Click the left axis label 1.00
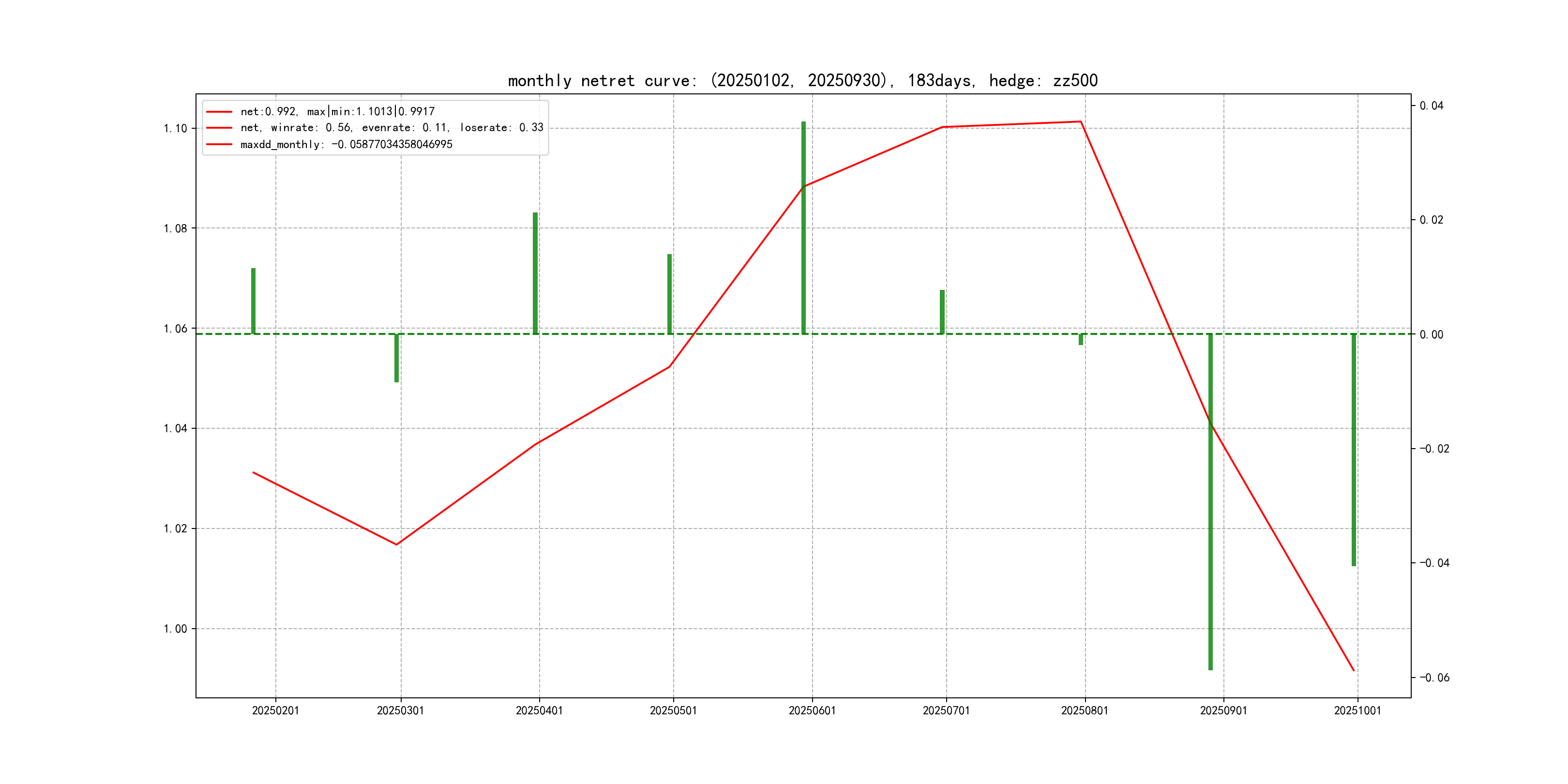 pyautogui.click(x=175, y=629)
